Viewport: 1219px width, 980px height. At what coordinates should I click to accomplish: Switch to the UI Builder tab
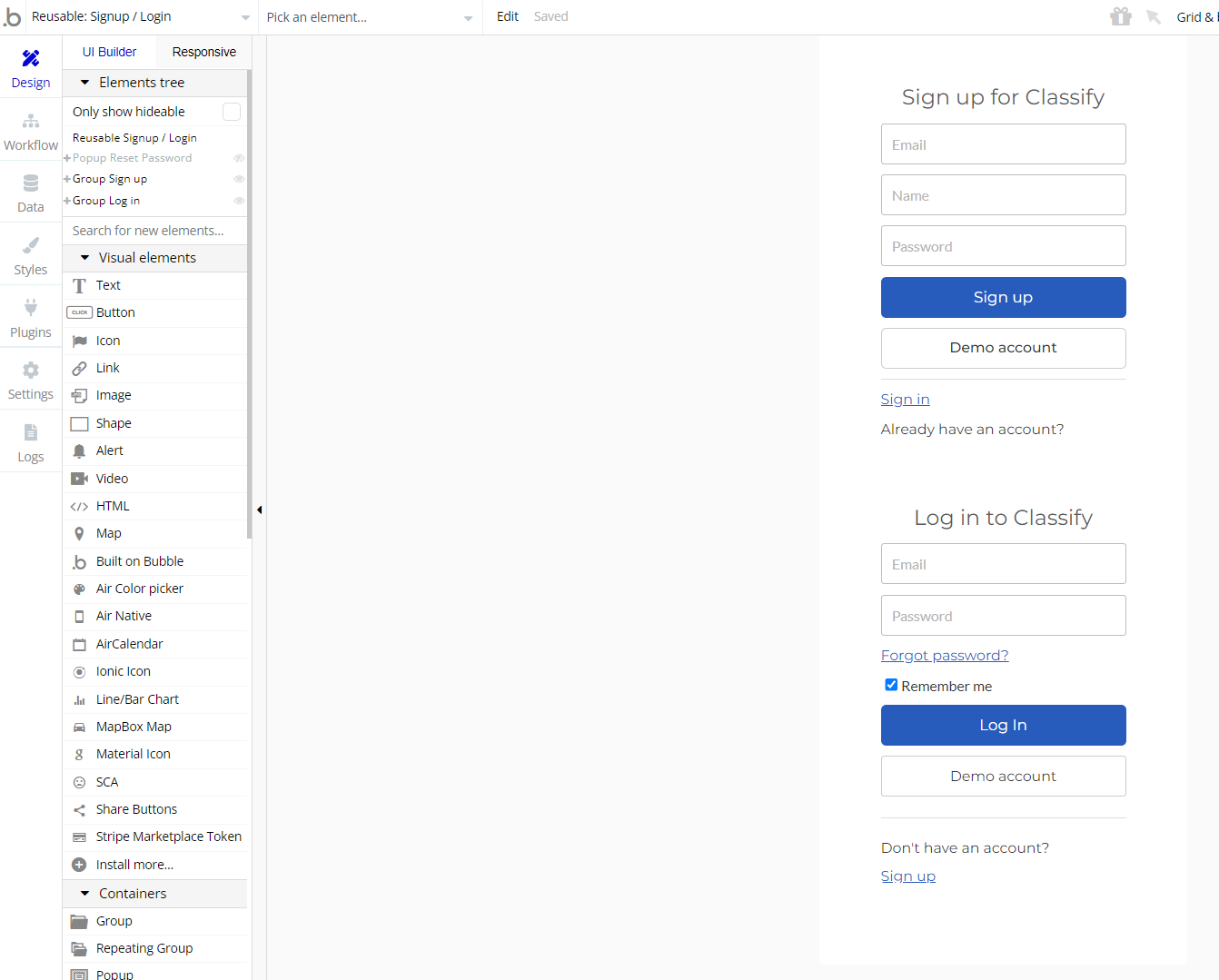coord(110,52)
